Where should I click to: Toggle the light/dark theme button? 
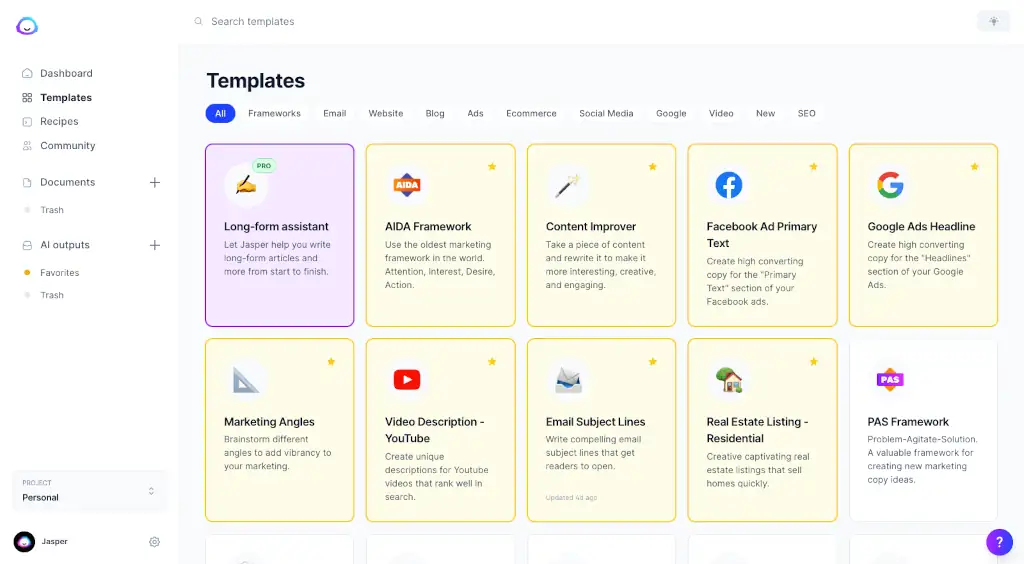[x=993, y=22]
